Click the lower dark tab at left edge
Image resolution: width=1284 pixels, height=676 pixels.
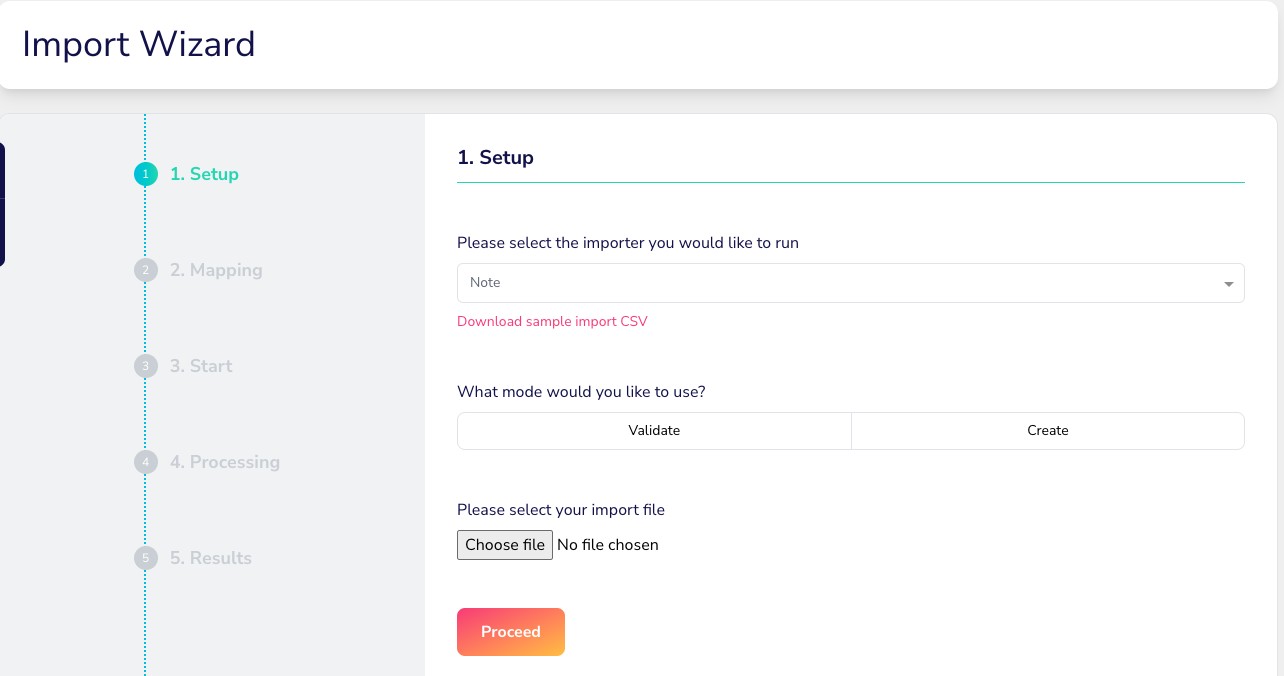point(2,232)
